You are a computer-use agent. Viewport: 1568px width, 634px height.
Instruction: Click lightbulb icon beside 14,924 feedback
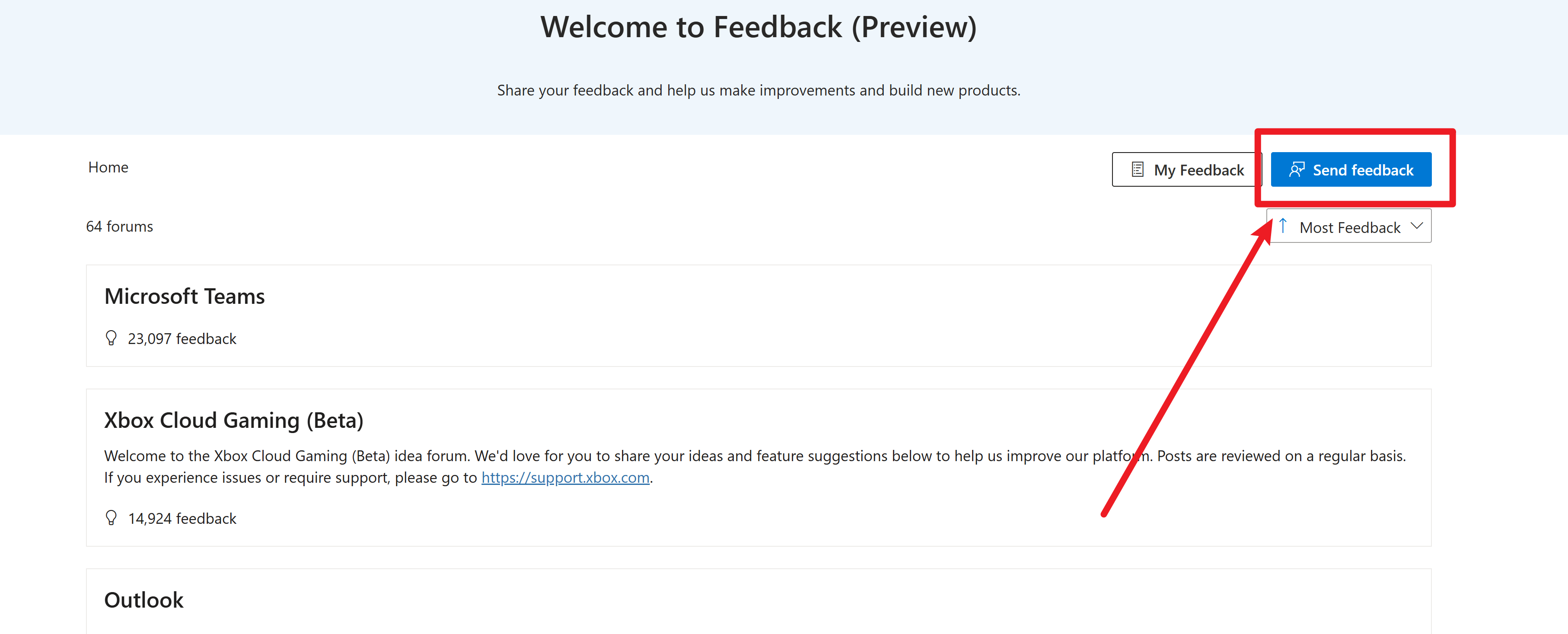(x=111, y=518)
